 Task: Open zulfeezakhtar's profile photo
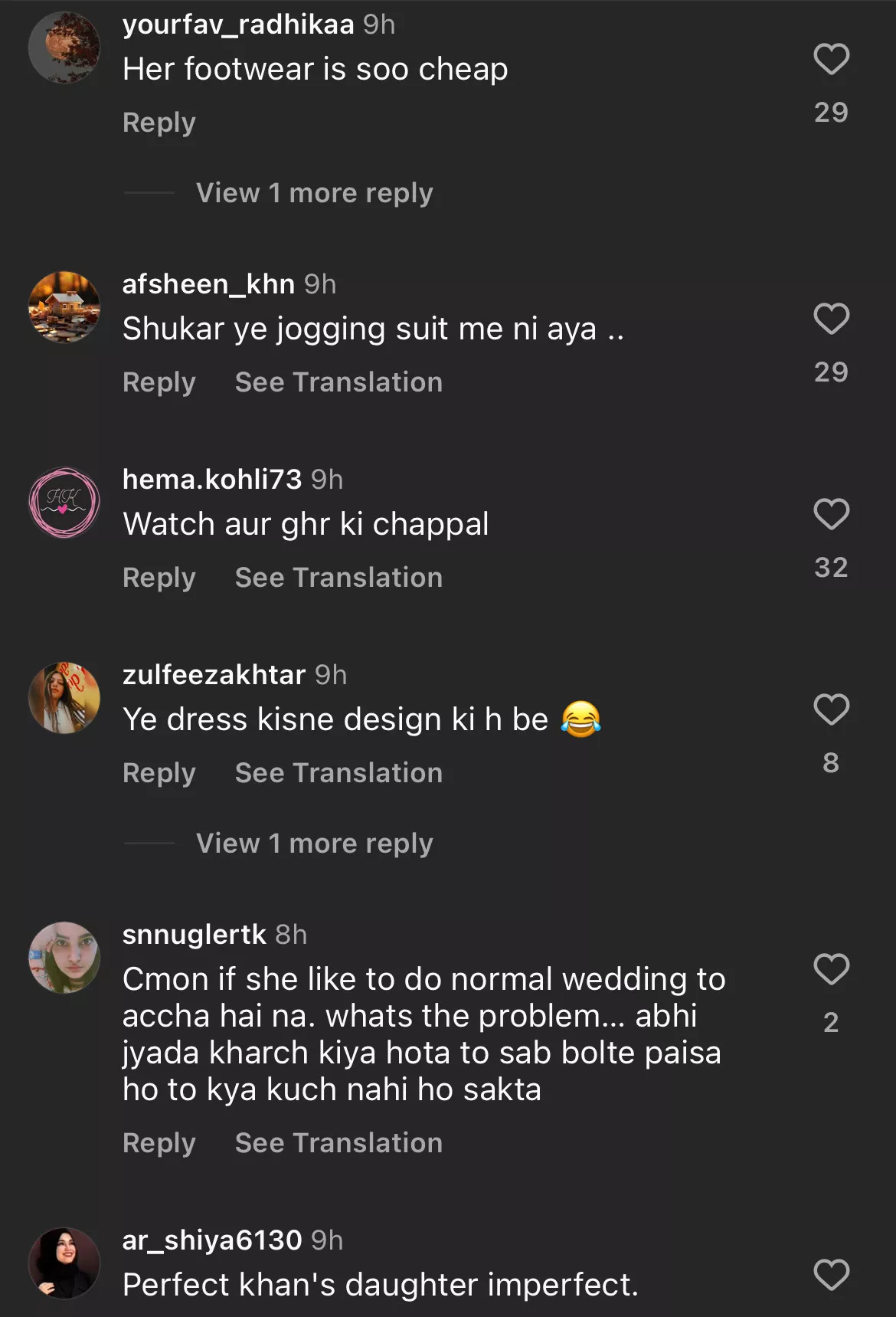64,698
